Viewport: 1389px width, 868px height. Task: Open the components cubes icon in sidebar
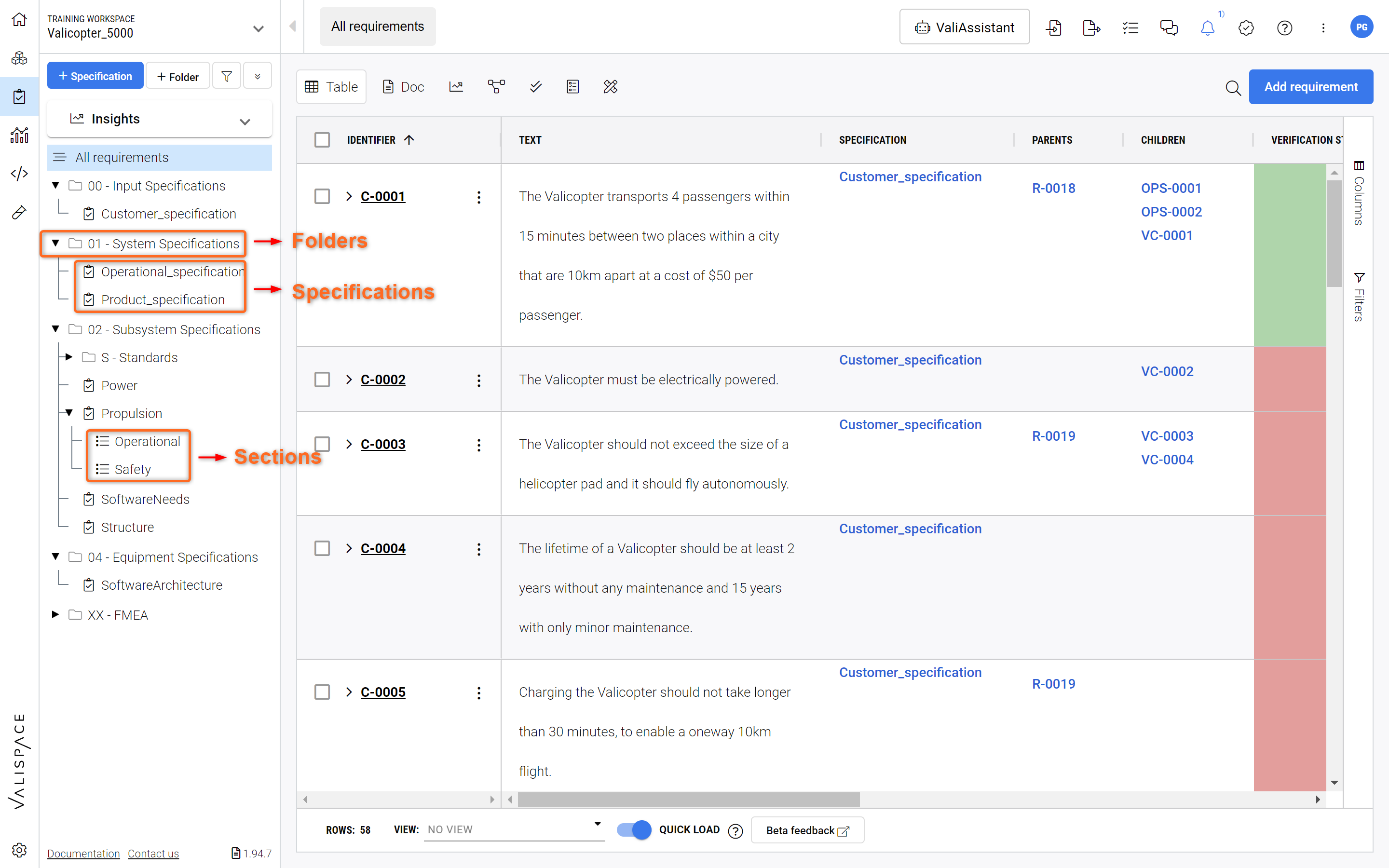coord(19,58)
